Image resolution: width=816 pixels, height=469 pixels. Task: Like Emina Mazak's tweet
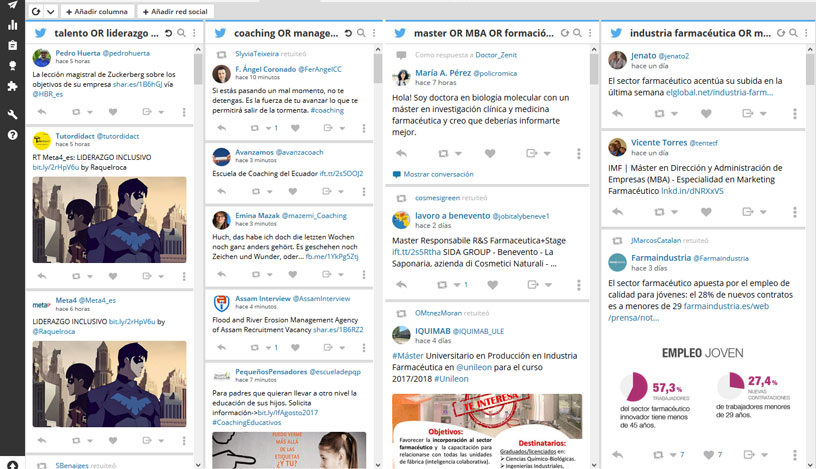click(x=292, y=274)
